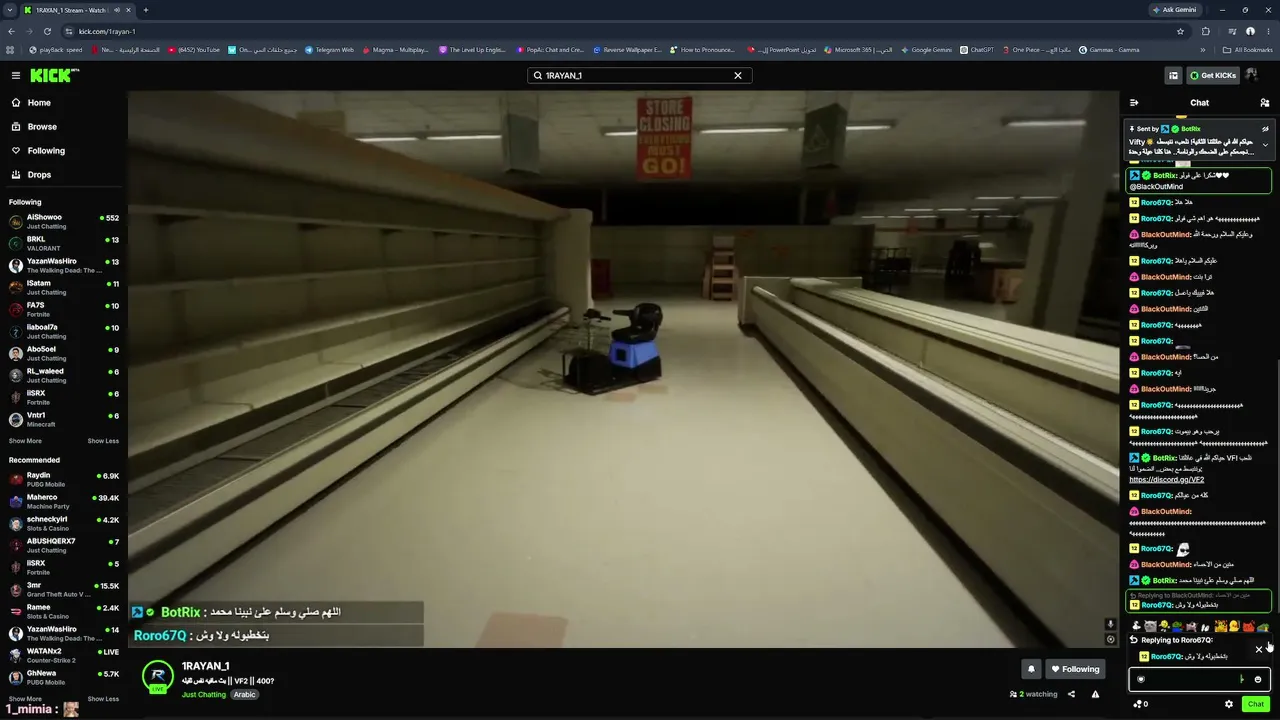Reload the page with the refresh icon
Screen dimensions: 1280x720
click(48, 31)
